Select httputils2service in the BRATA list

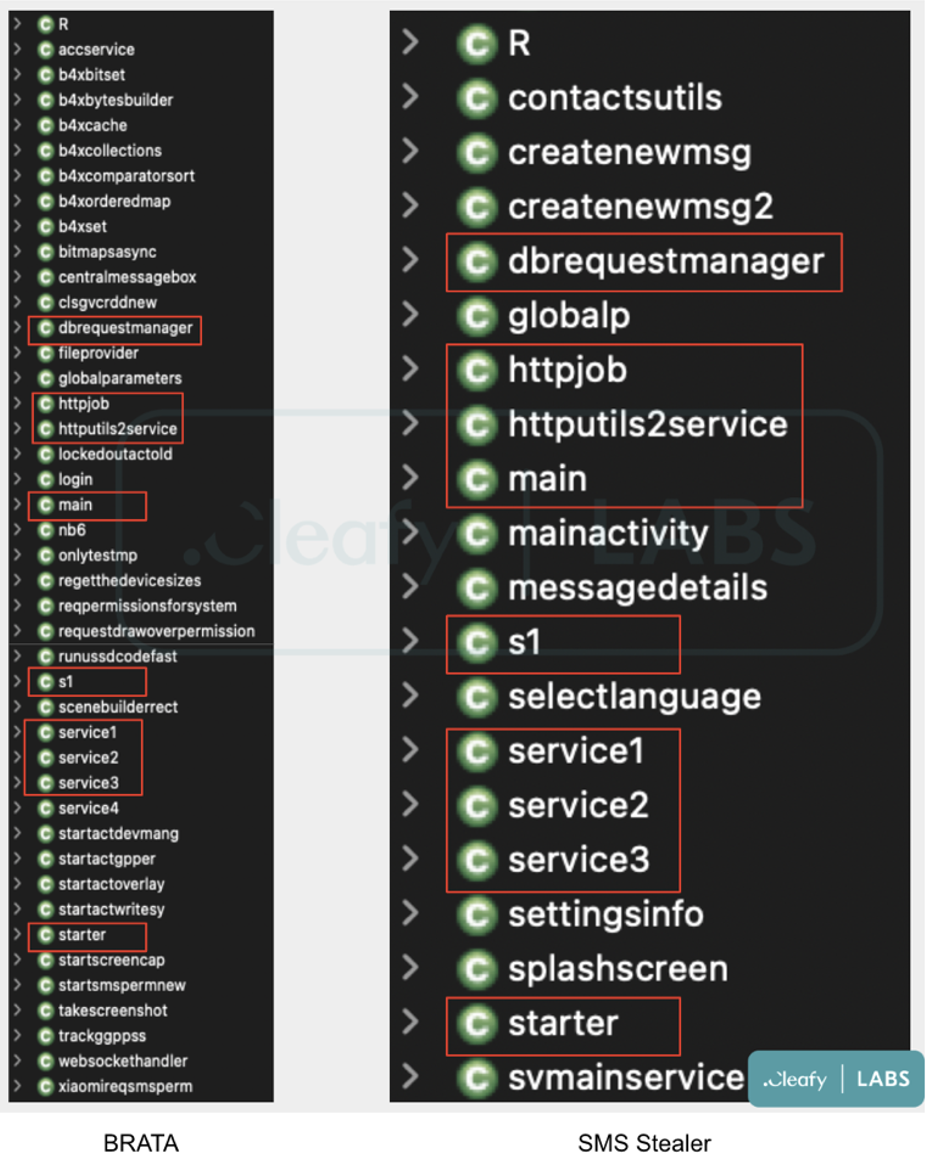tap(118, 429)
